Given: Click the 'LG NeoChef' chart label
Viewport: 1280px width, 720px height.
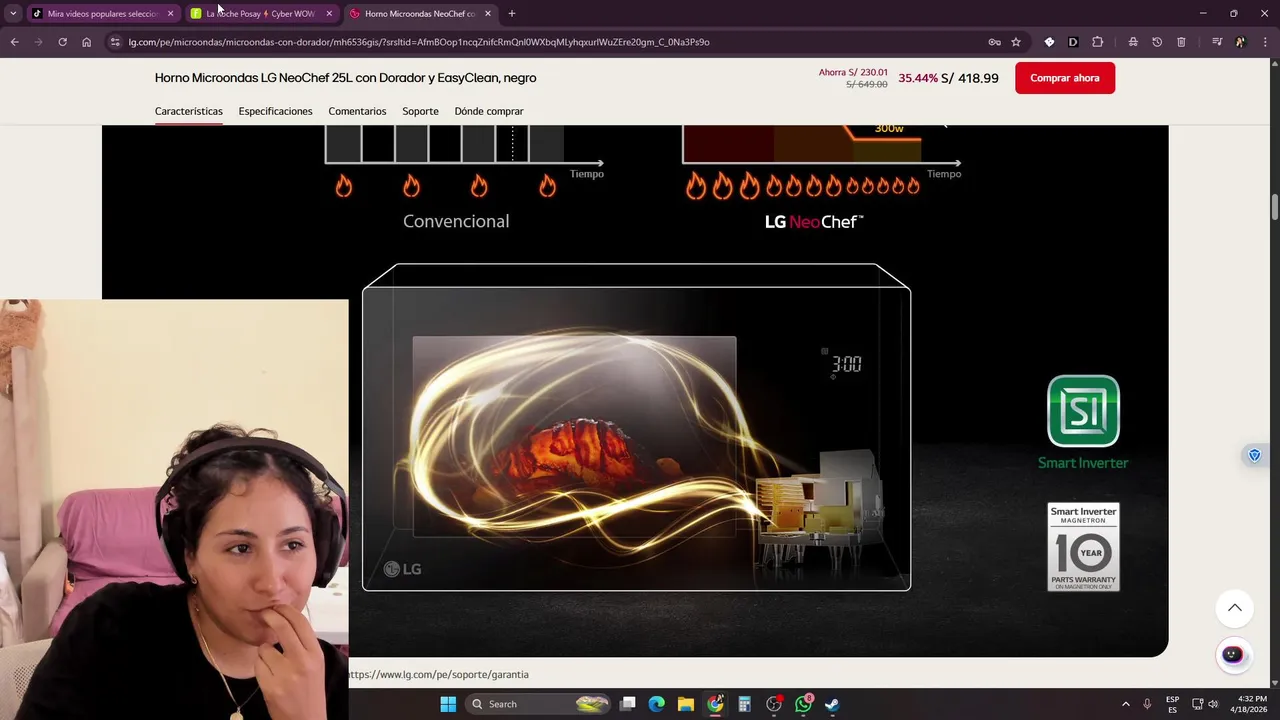Looking at the screenshot, I should click(814, 222).
